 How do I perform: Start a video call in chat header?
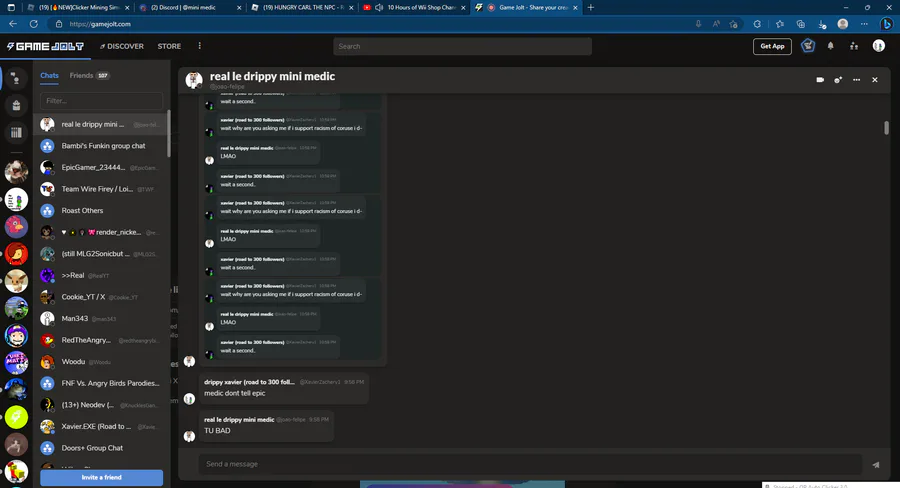pos(820,80)
